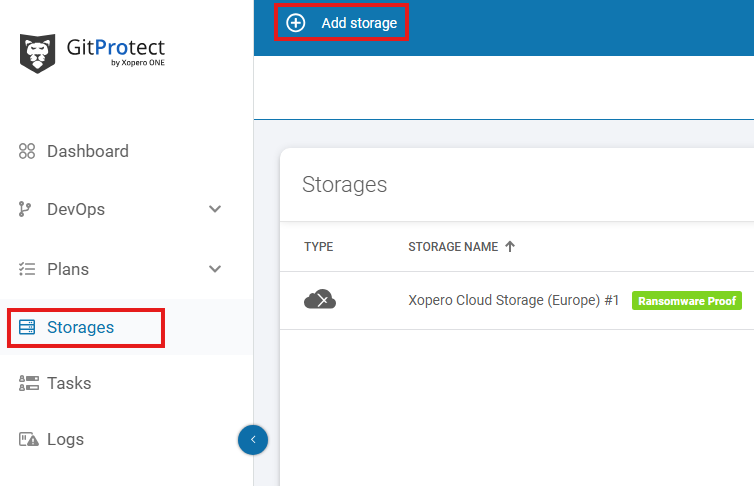The image size is (754, 486).
Task: Click the Logs icon in sidebar
Action: (x=27, y=439)
